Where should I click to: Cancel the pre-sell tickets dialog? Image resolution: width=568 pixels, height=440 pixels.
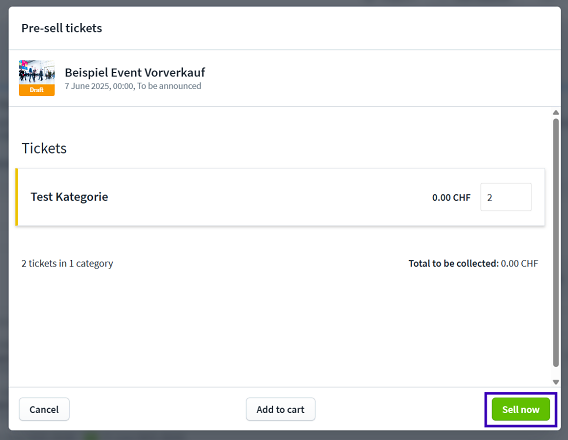pyautogui.click(x=44, y=409)
